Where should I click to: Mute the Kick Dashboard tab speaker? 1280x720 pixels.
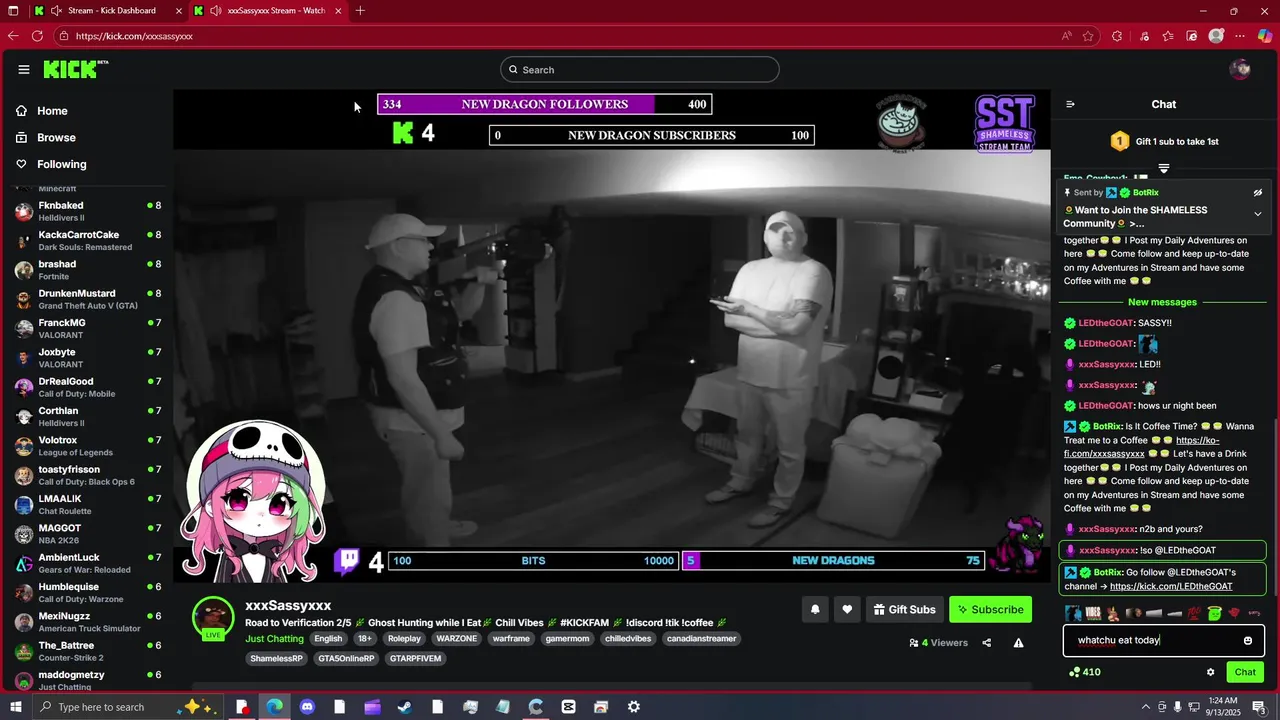pyautogui.click(x=56, y=11)
